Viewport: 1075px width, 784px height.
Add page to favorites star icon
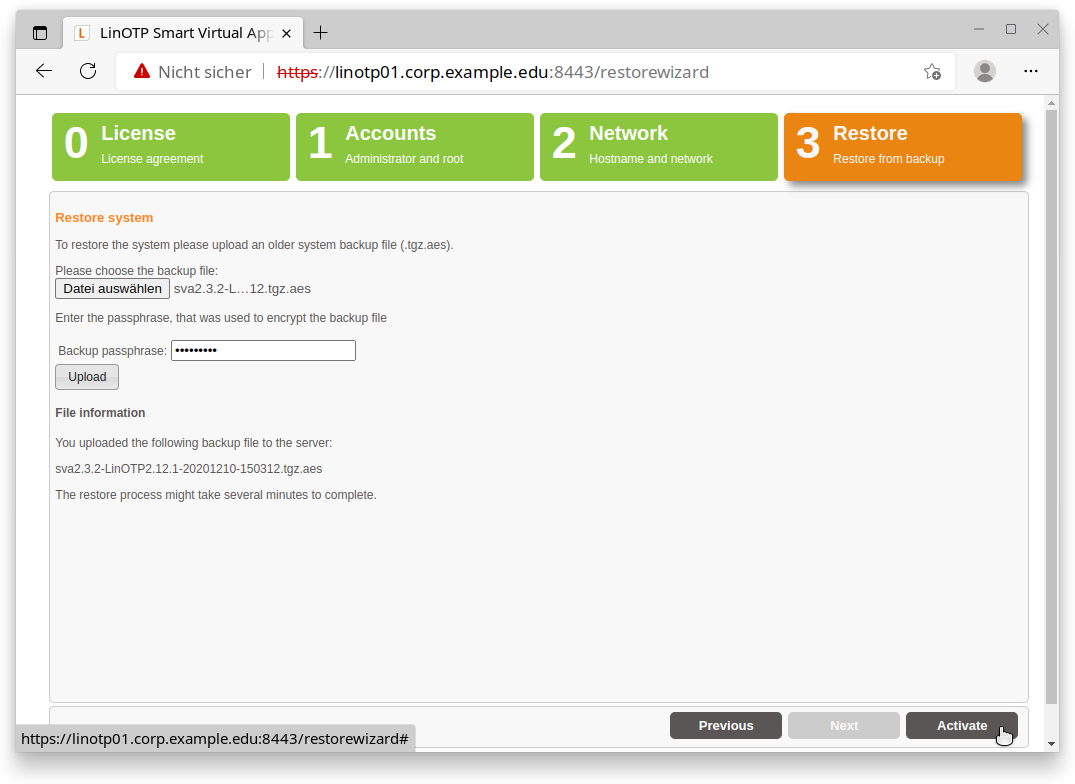931,71
